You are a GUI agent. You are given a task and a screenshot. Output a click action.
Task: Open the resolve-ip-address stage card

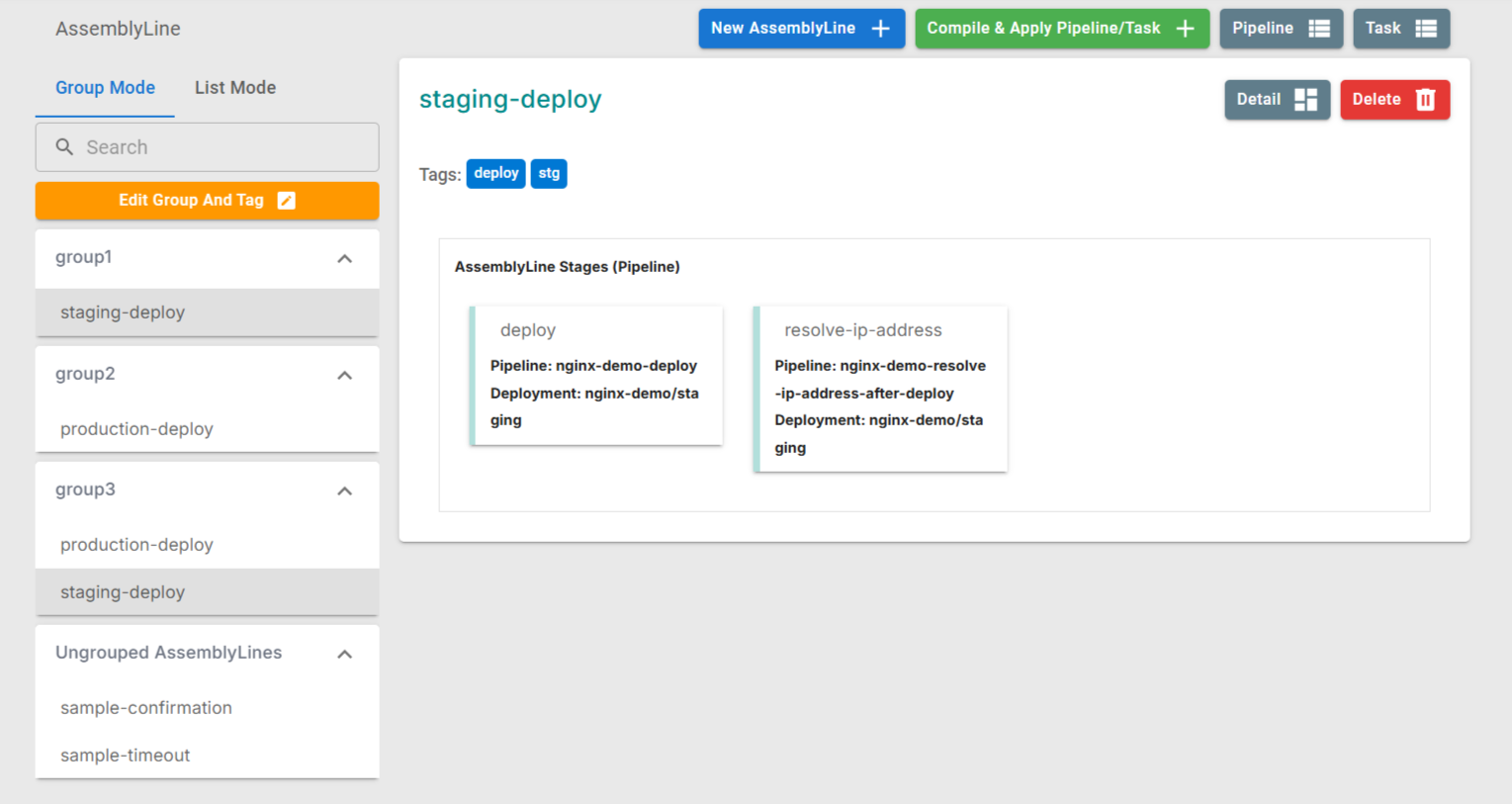click(880, 389)
